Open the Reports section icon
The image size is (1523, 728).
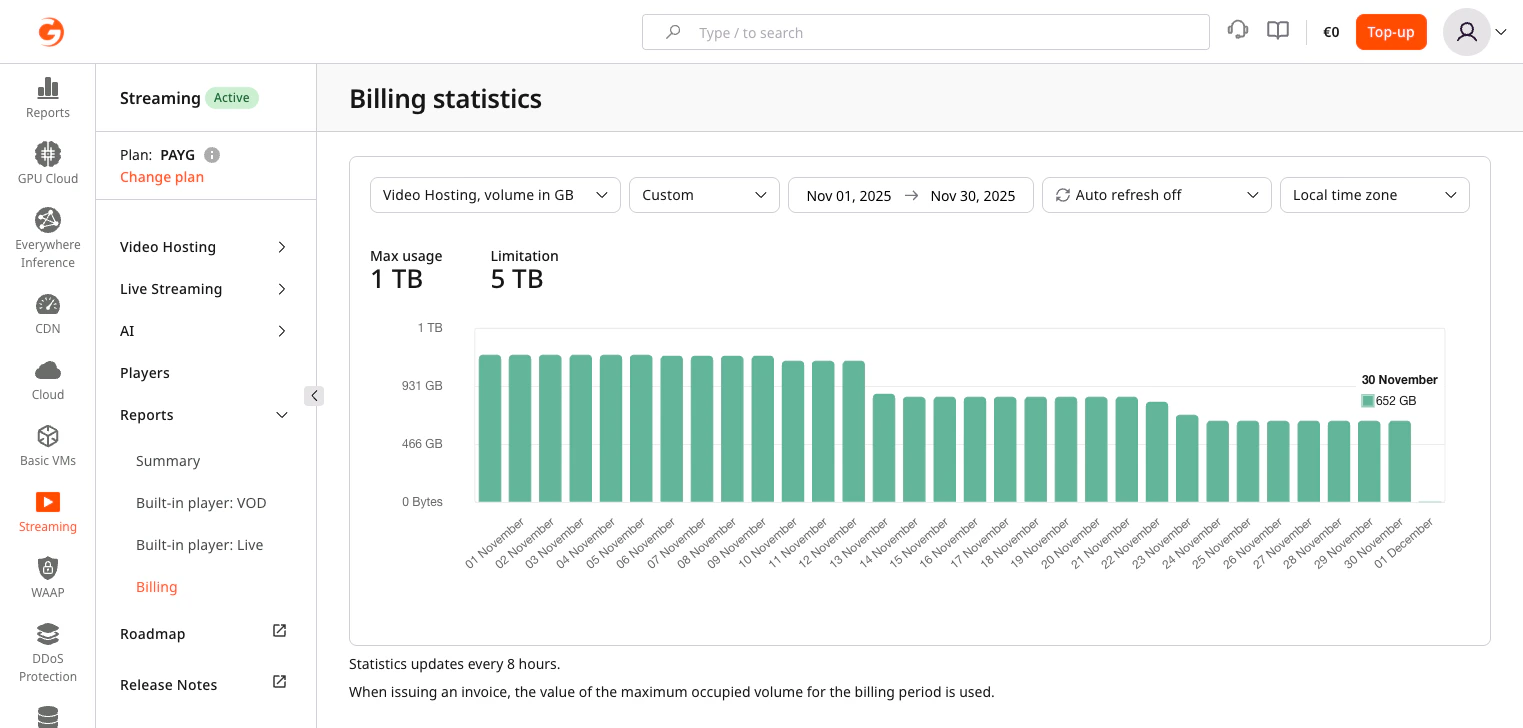[x=47, y=97]
